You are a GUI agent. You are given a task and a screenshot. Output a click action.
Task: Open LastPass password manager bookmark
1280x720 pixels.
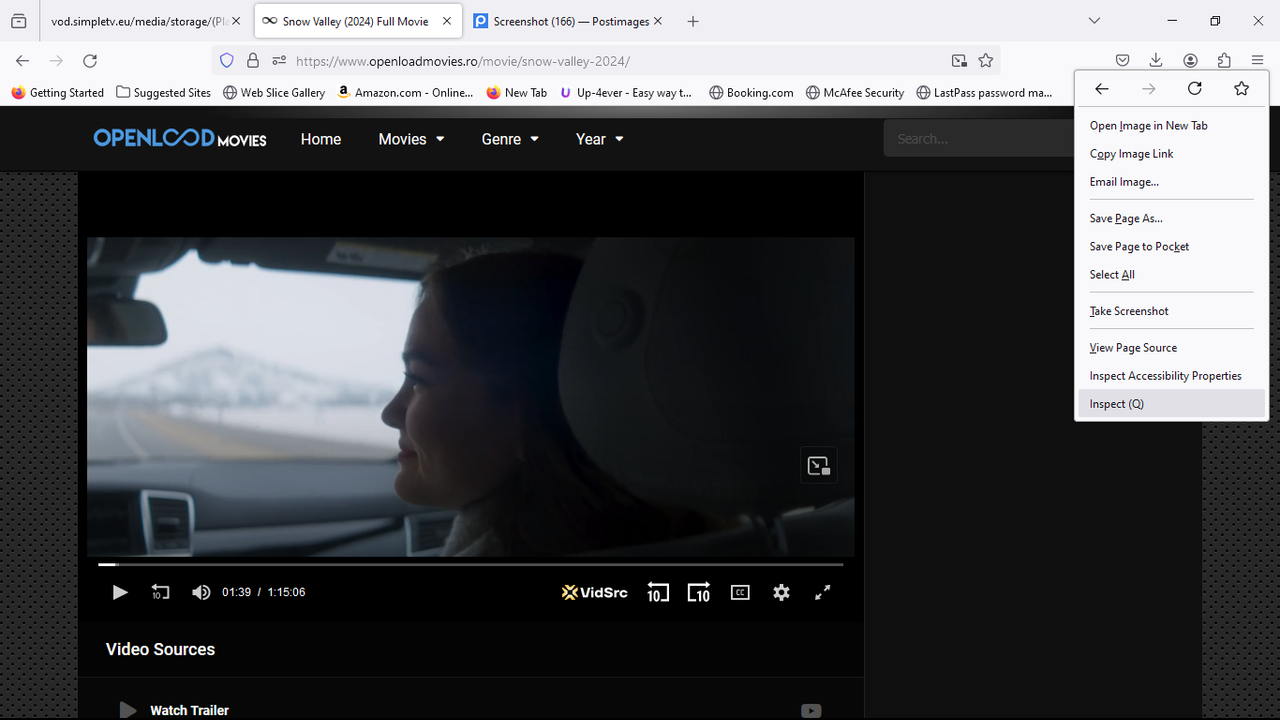coord(985,93)
